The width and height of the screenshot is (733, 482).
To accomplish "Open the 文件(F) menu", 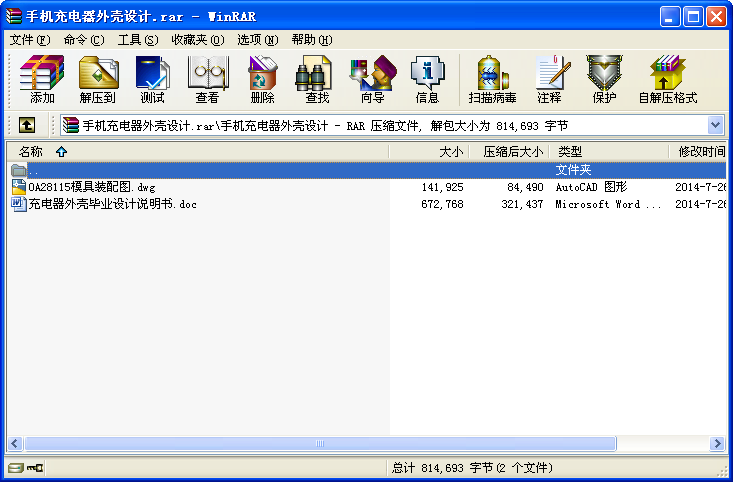I will pos(30,40).
